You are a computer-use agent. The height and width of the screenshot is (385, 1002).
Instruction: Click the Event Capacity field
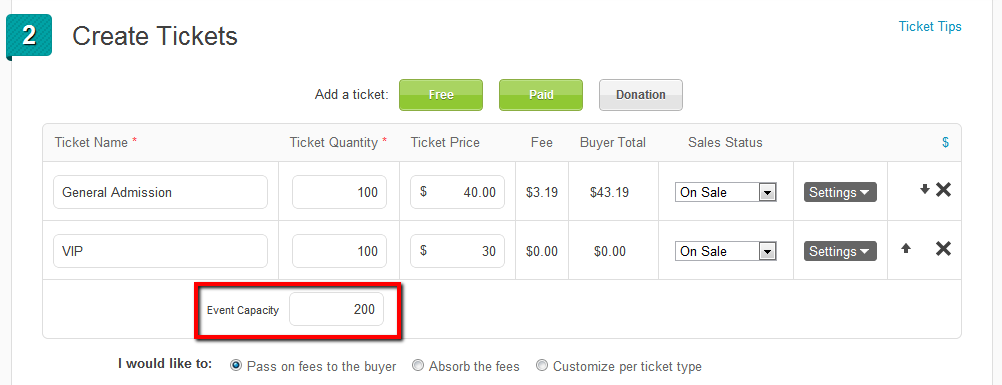tap(336, 310)
